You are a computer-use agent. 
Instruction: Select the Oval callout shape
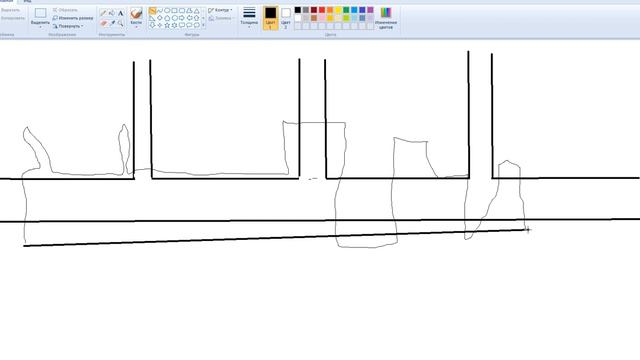point(189,25)
